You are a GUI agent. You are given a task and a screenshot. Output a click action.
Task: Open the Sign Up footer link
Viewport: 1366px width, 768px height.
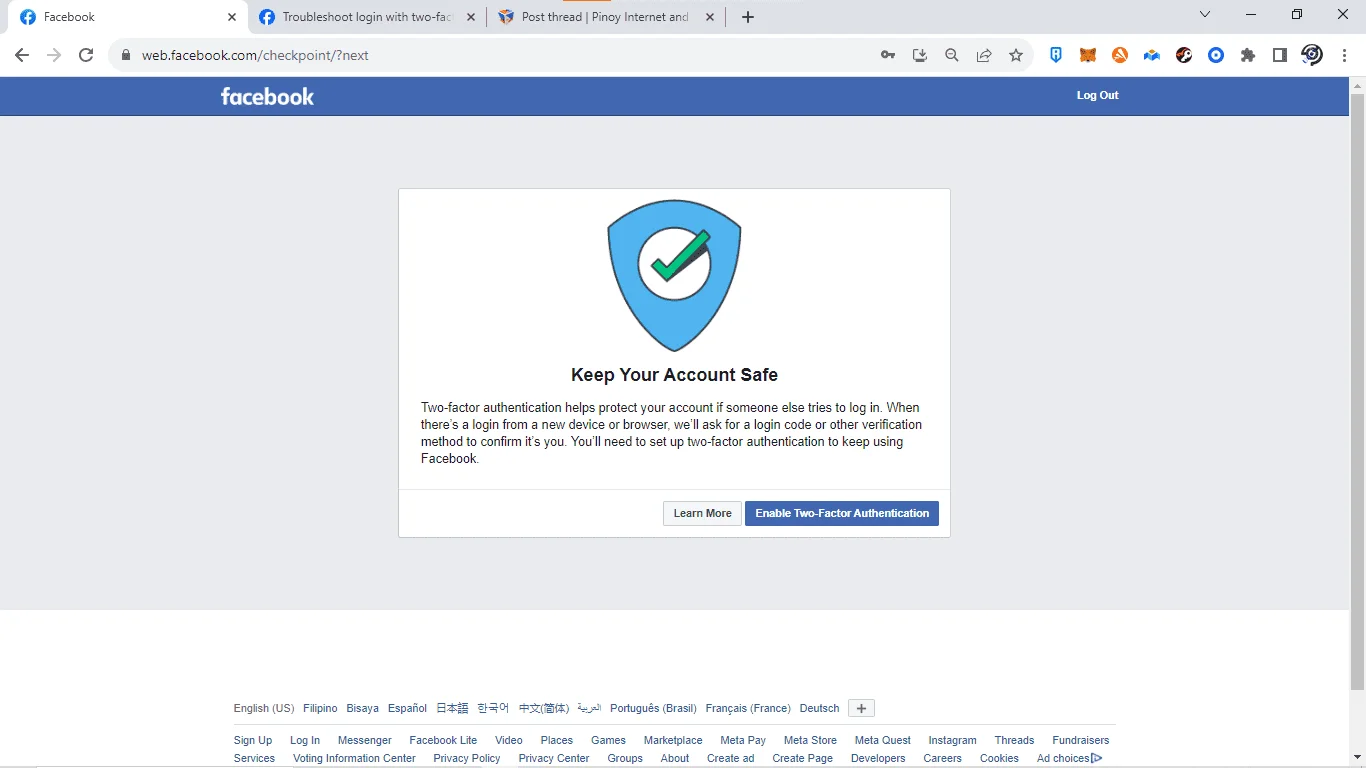(253, 740)
